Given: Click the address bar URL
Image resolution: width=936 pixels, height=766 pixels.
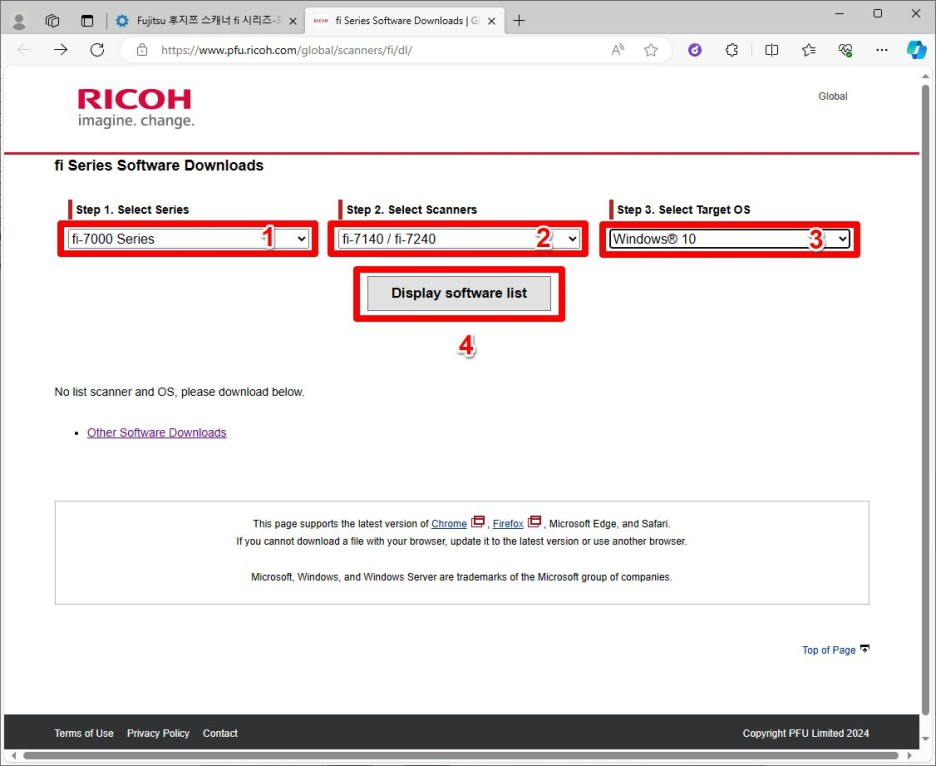Looking at the screenshot, I should [x=287, y=50].
